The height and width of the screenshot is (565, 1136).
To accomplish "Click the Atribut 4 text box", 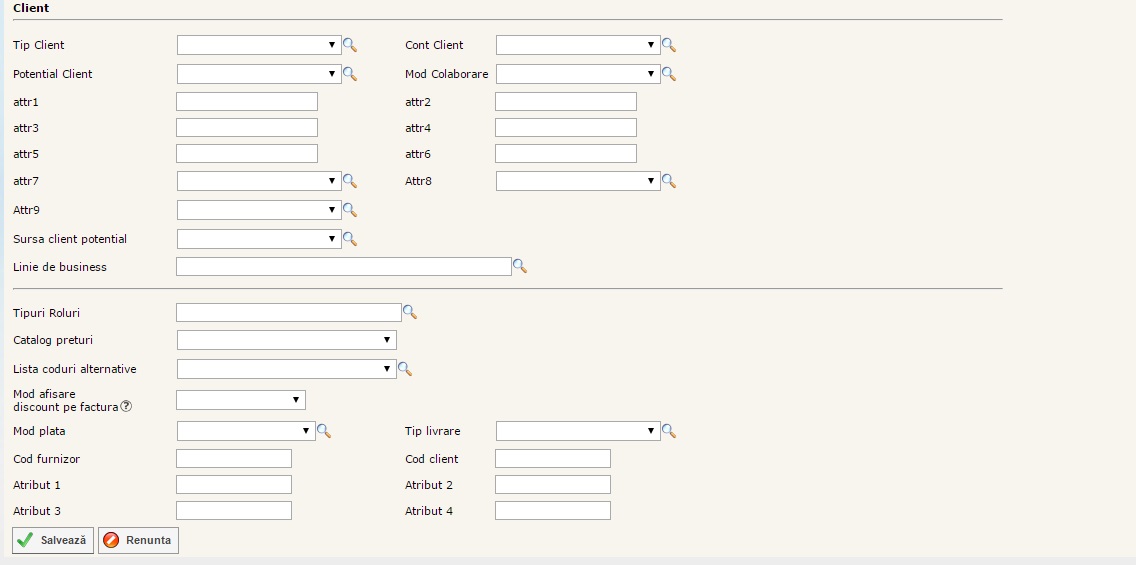I will 553,510.
